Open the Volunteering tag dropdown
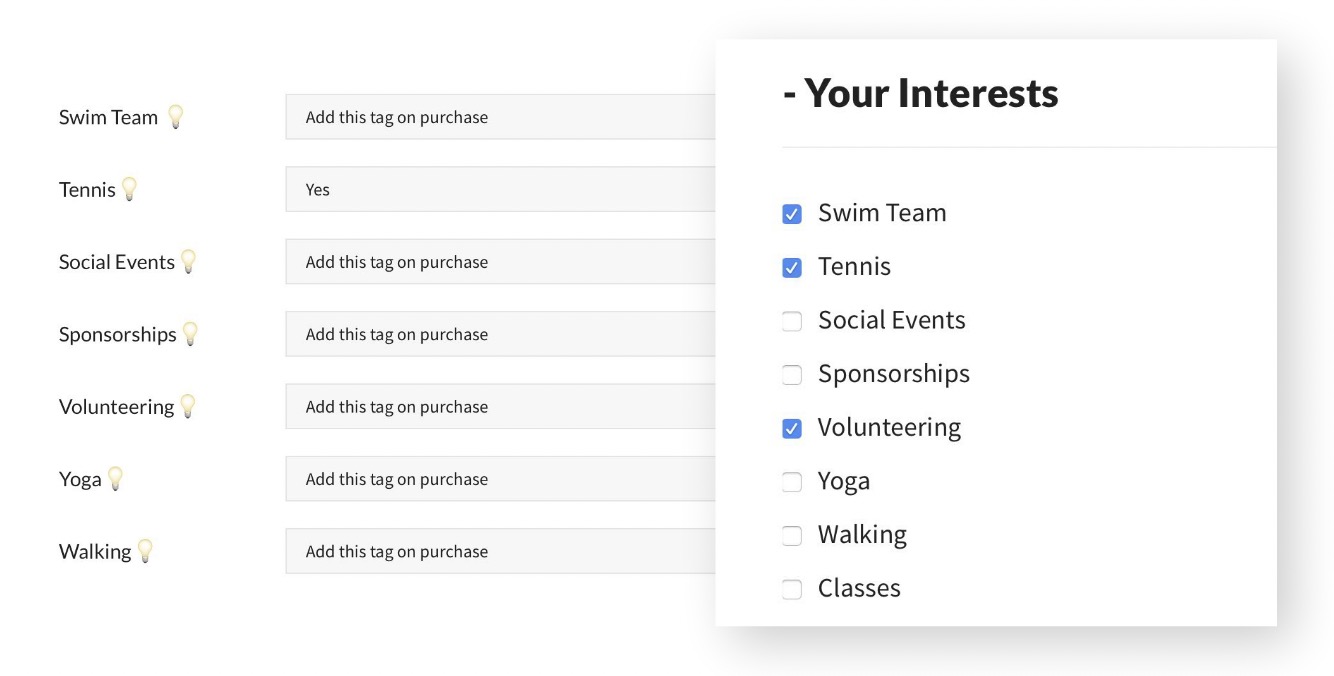 pyautogui.click(x=500, y=407)
